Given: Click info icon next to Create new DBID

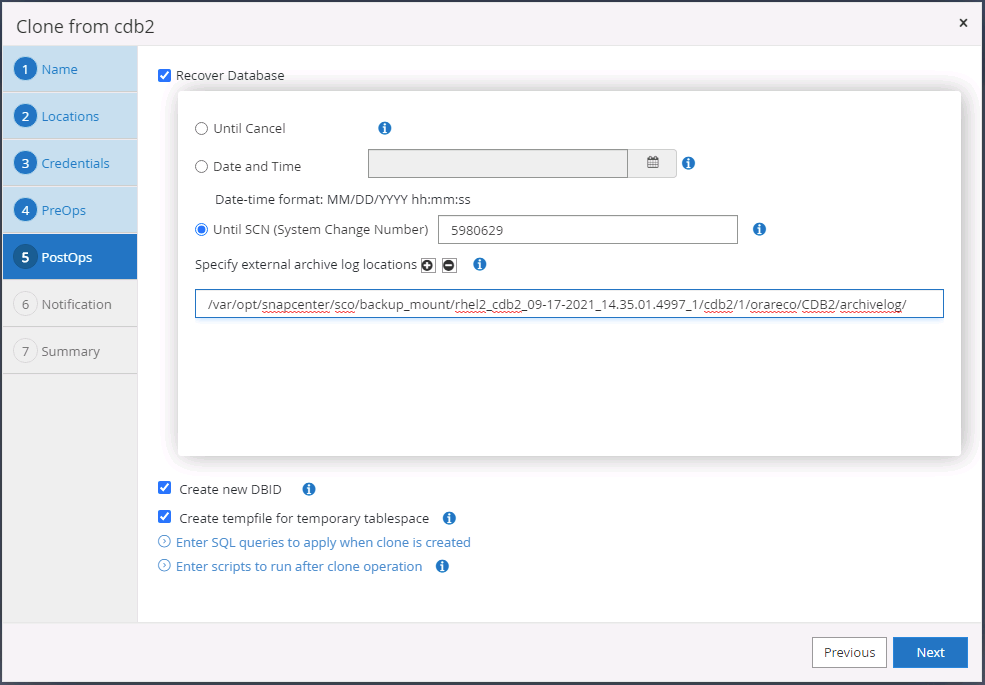Looking at the screenshot, I should click(x=309, y=489).
